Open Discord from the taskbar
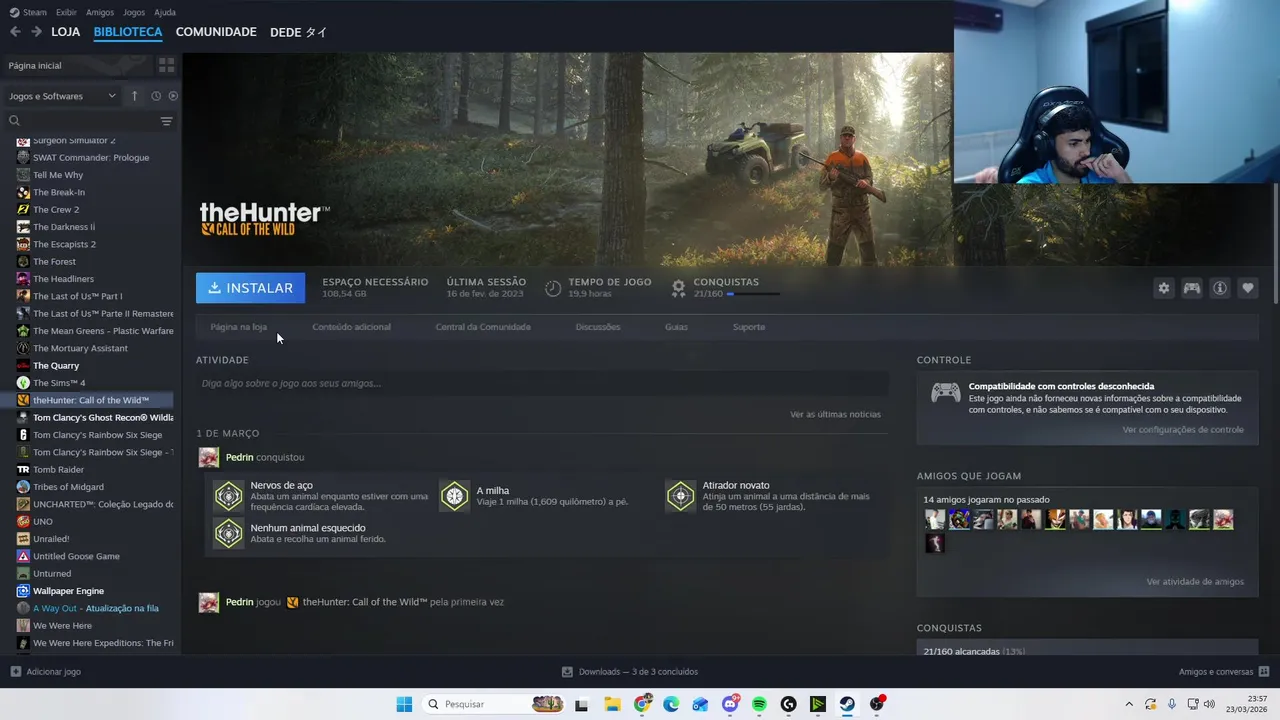The height and width of the screenshot is (720, 1280). [730, 704]
